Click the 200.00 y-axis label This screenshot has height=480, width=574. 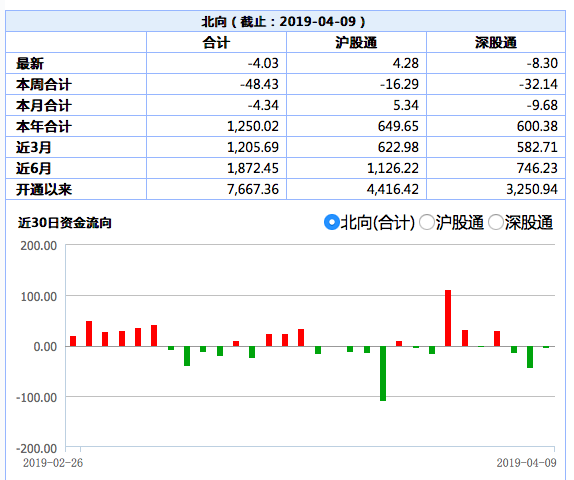pos(39,246)
